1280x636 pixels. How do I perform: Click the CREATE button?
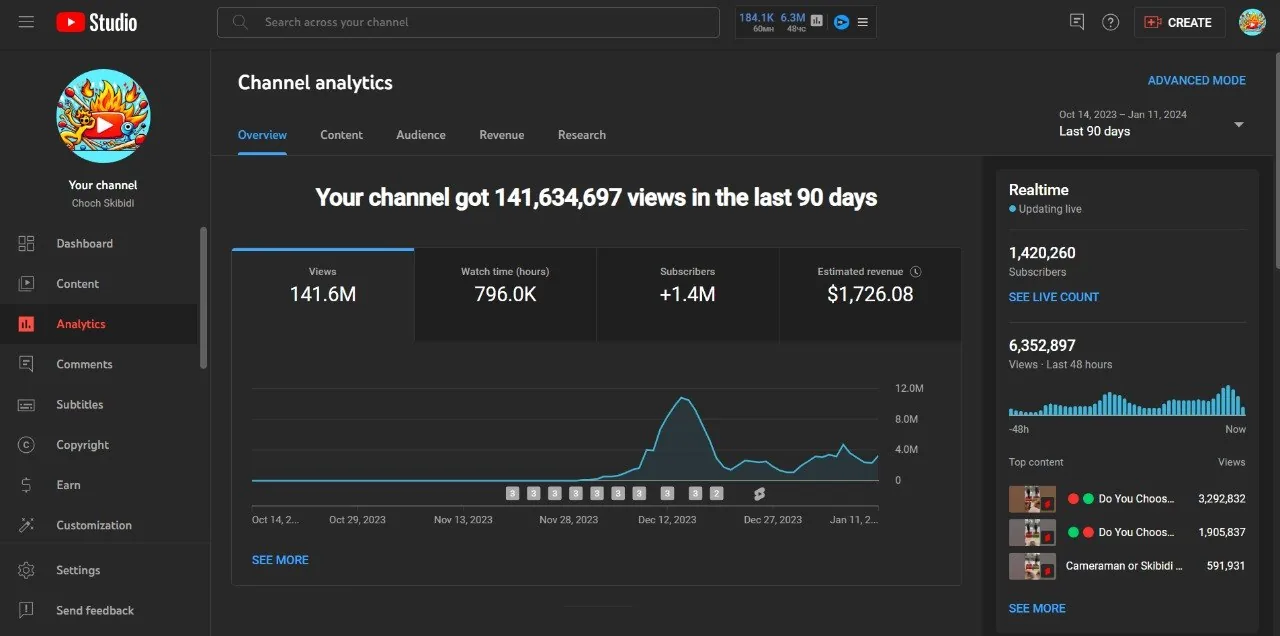1179,22
